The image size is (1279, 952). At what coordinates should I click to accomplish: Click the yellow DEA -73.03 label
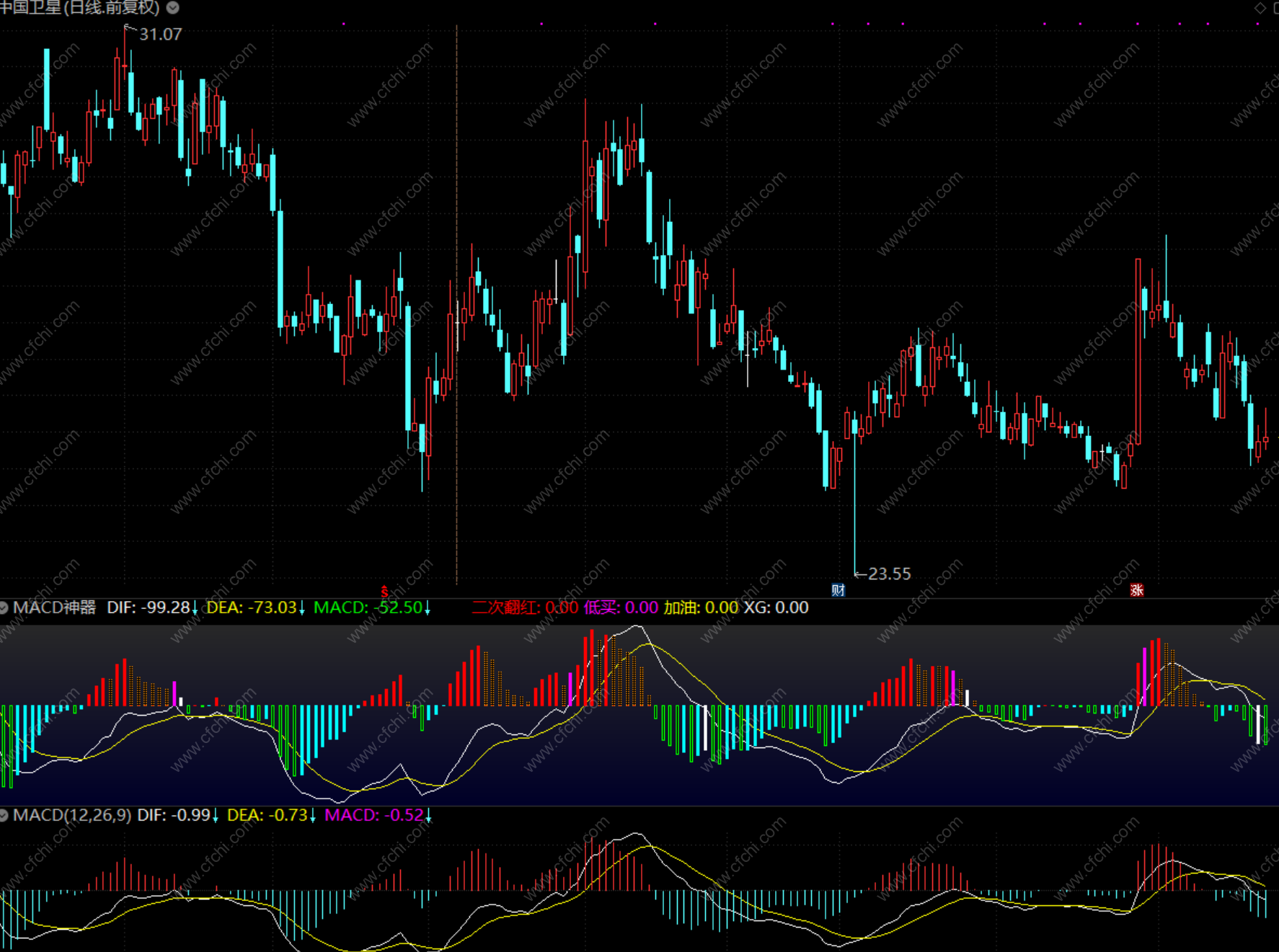pyautogui.click(x=252, y=608)
